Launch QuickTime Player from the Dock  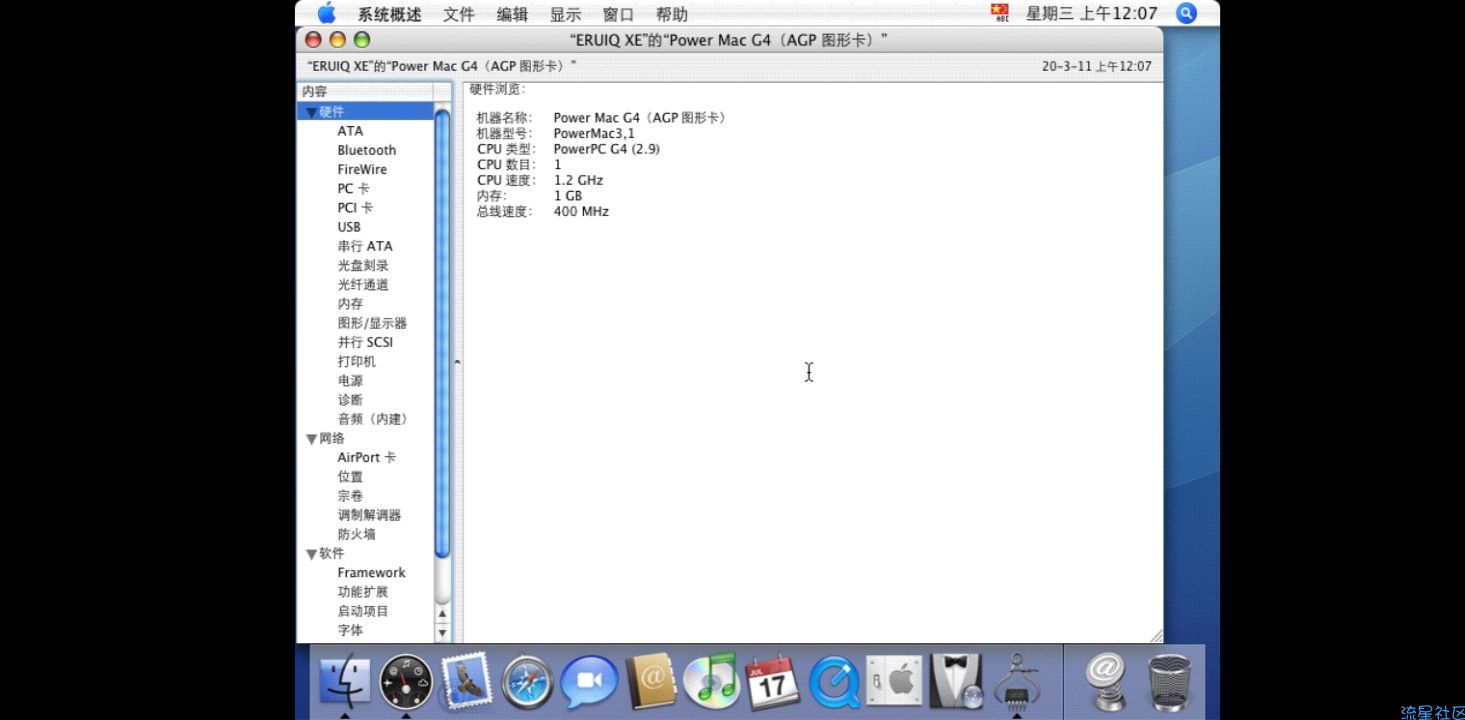(x=833, y=683)
